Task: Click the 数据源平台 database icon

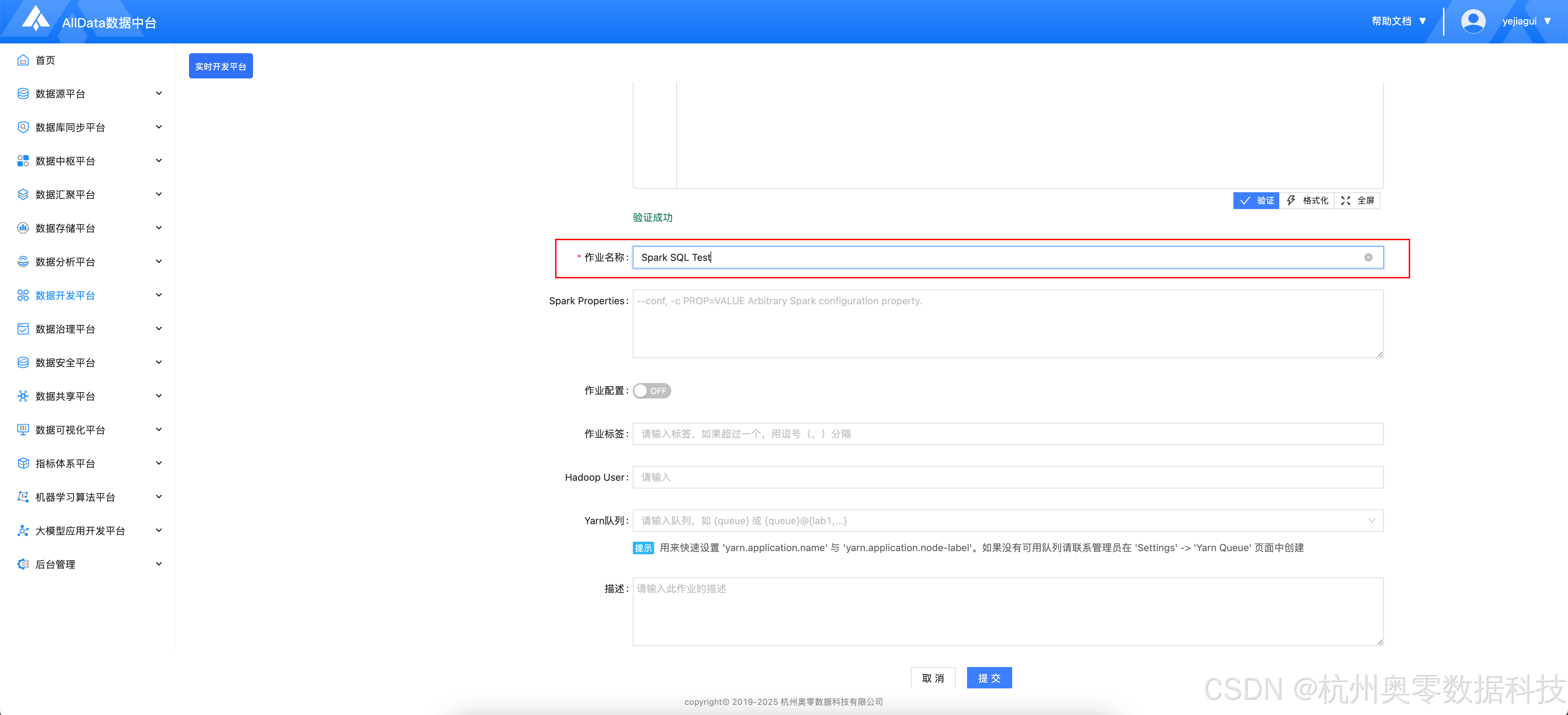Action: [23, 93]
